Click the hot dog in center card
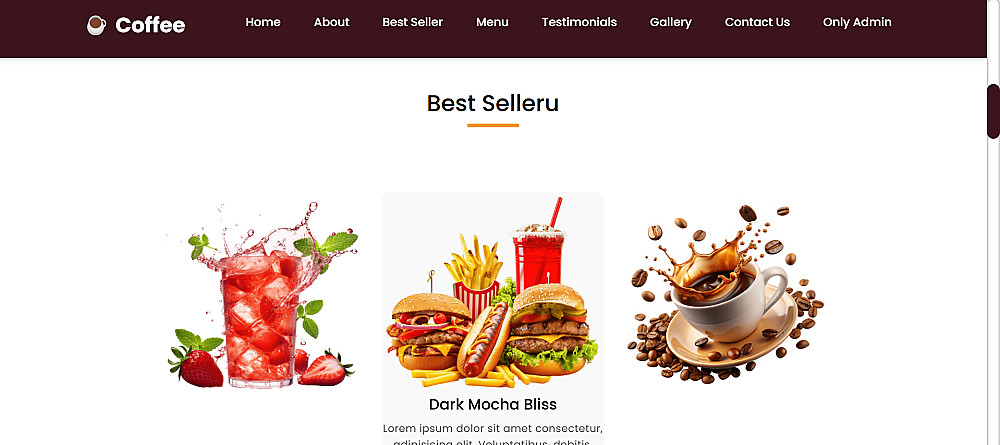This screenshot has width=1000, height=445. tap(485, 339)
